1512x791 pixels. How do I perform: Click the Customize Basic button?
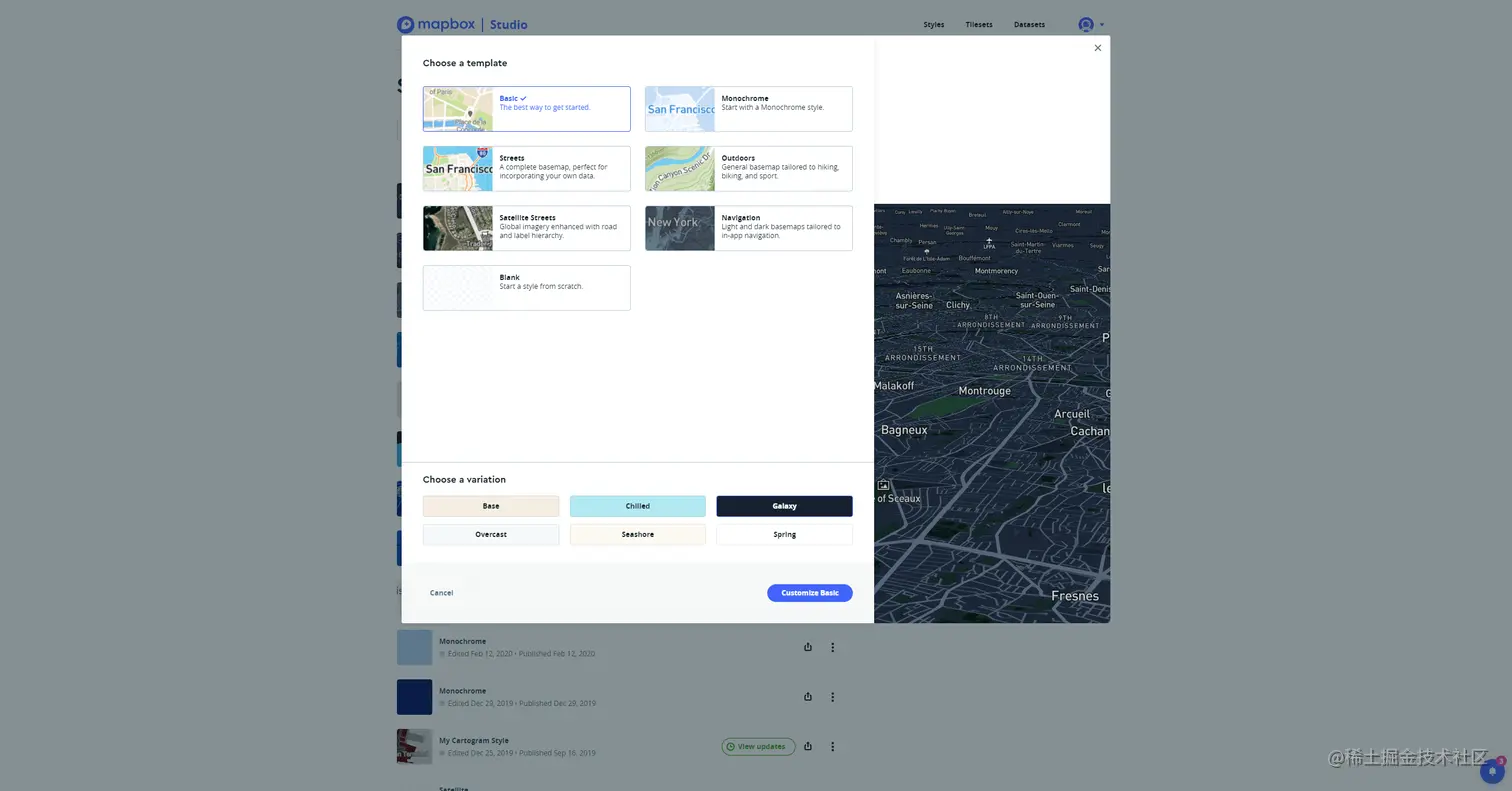[x=810, y=593]
